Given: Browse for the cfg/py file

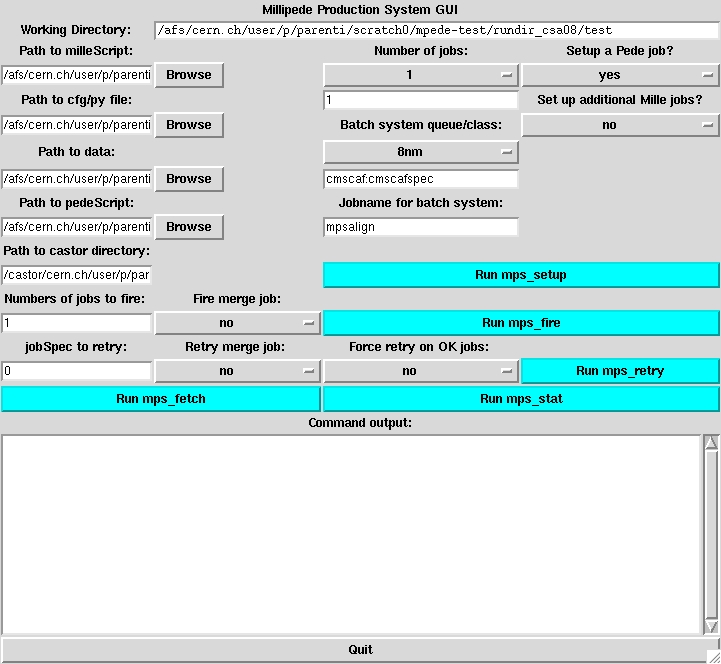Looking at the screenshot, I should [189, 125].
